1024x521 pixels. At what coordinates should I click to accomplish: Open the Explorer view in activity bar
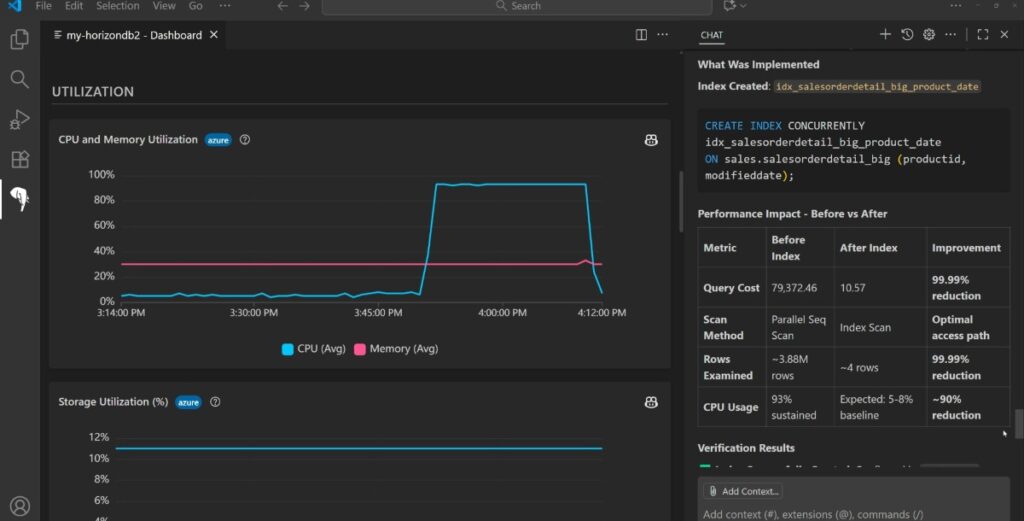(x=20, y=40)
